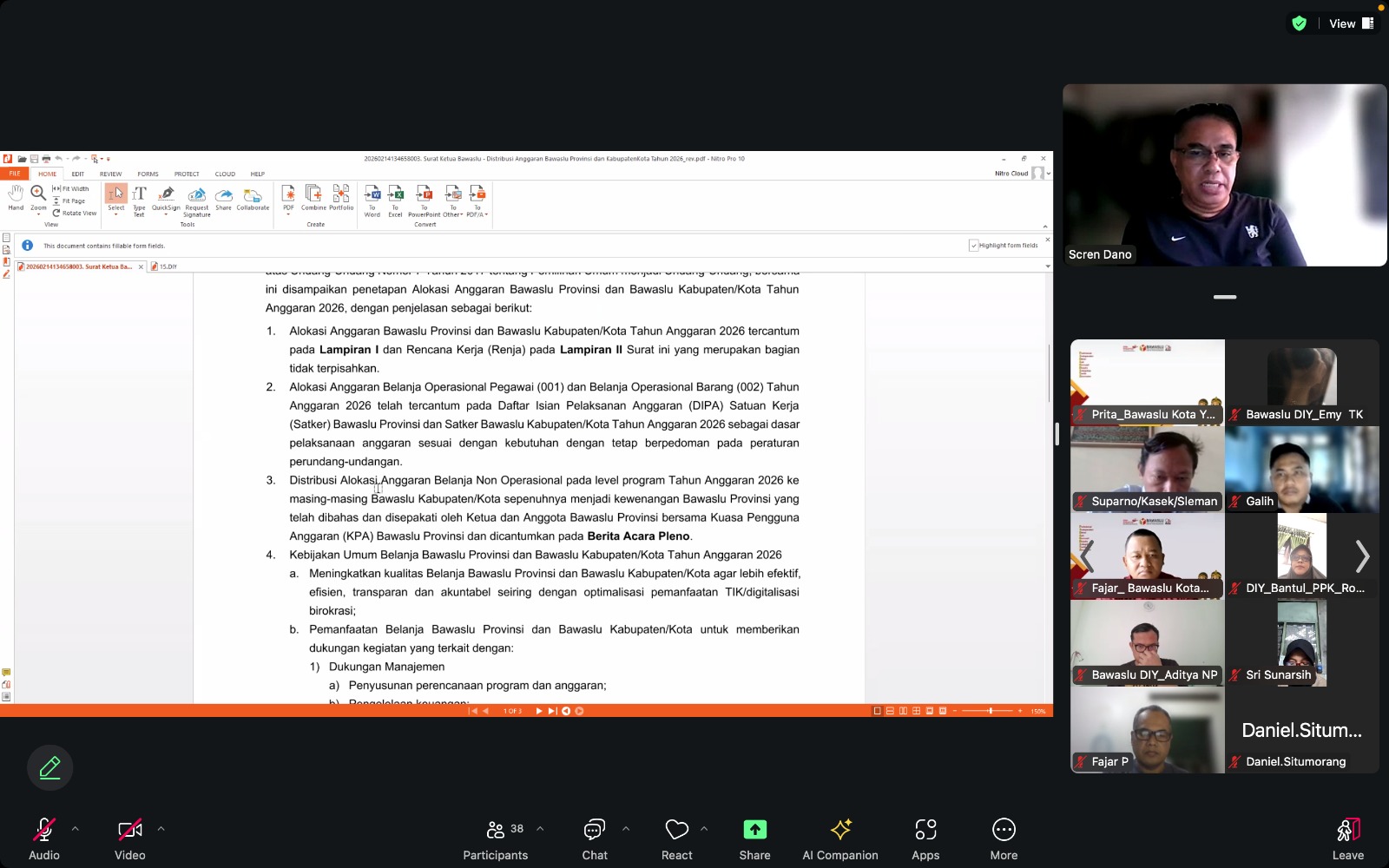The width and height of the screenshot is (1389, 868).
Task: Click Request Signature tool
Action: click(x=197, y=201)
